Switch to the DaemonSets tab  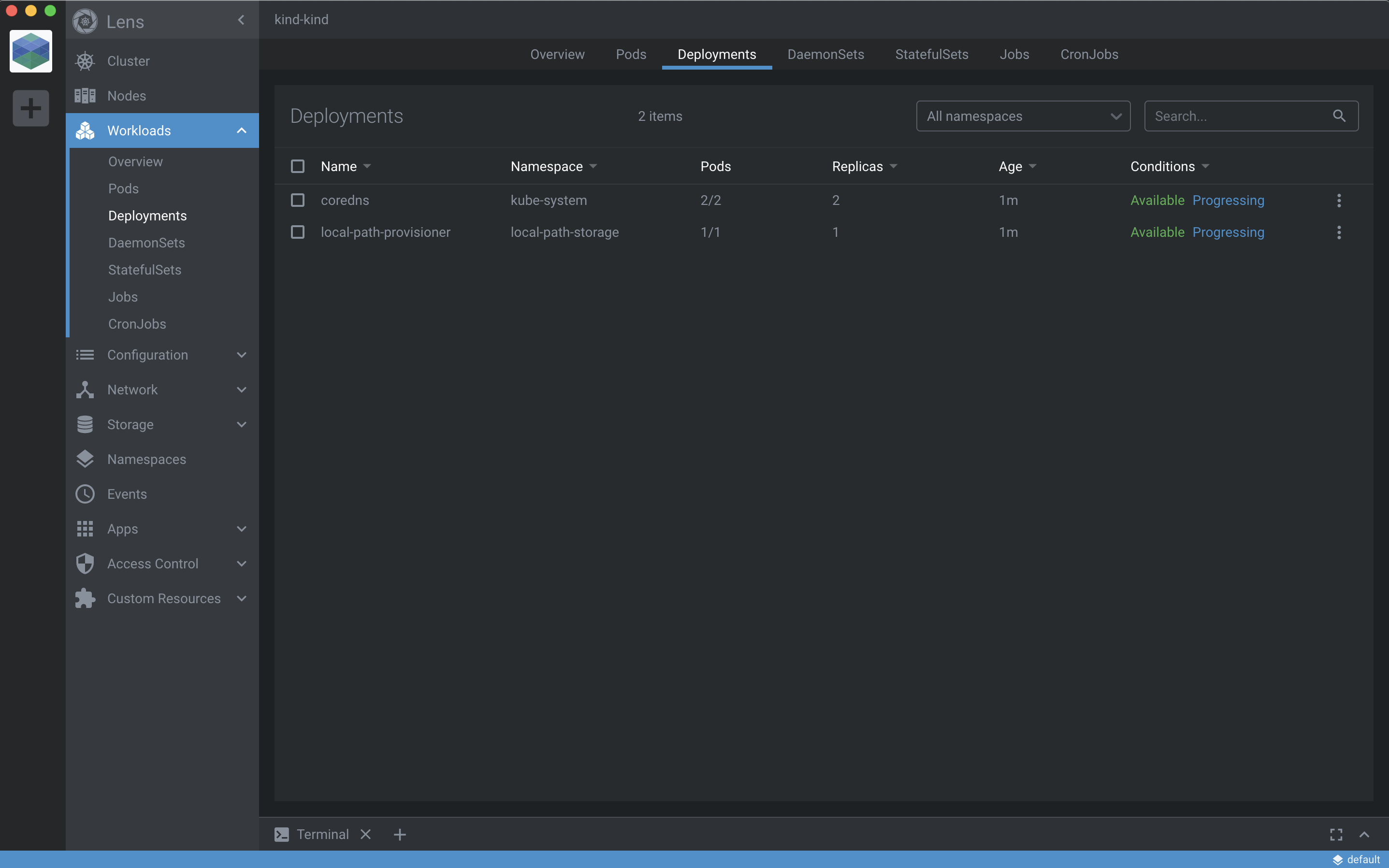point(825,54)
